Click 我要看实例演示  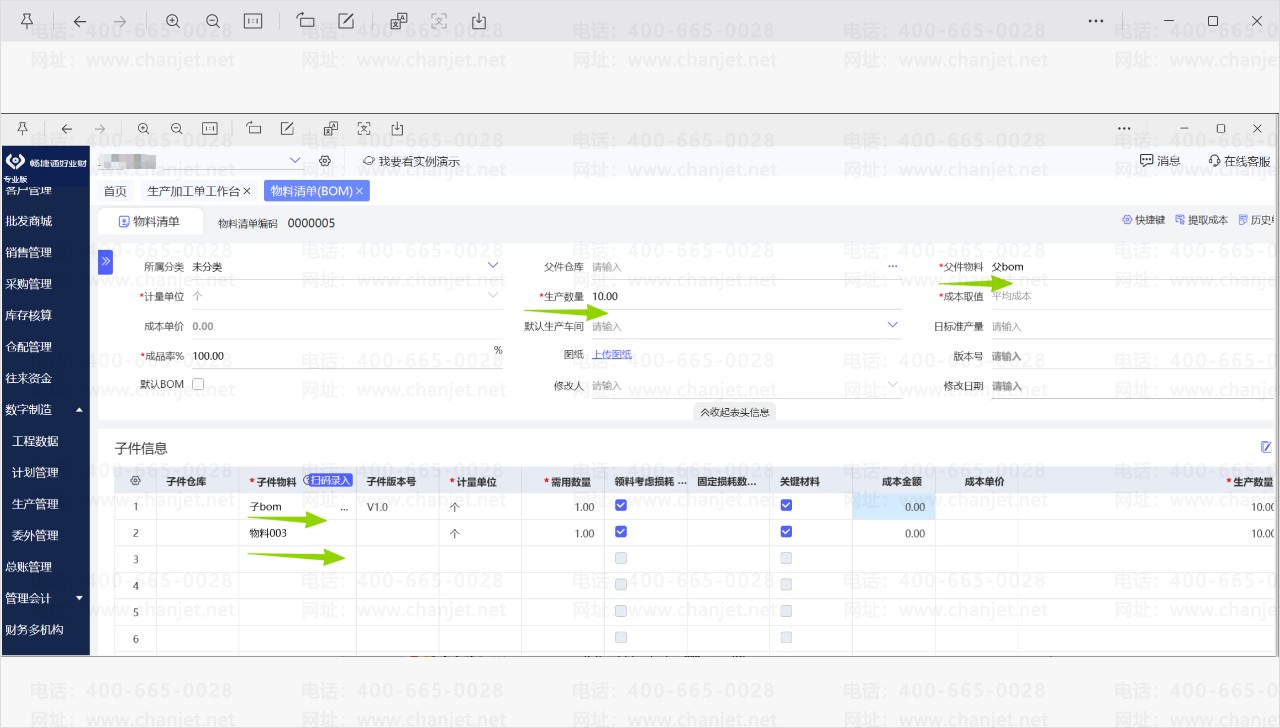coord(411,161)
